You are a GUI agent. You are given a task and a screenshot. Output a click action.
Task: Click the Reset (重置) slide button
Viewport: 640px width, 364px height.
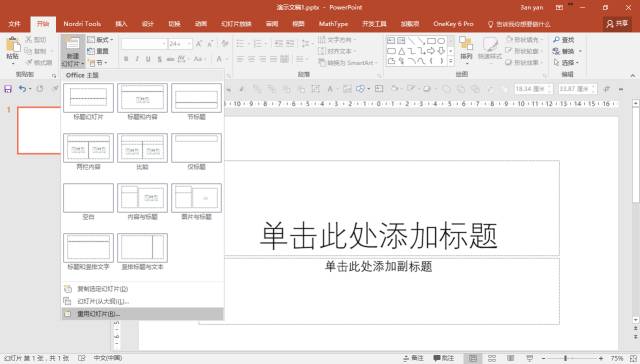pyautogui.click(x=98, y=51)
